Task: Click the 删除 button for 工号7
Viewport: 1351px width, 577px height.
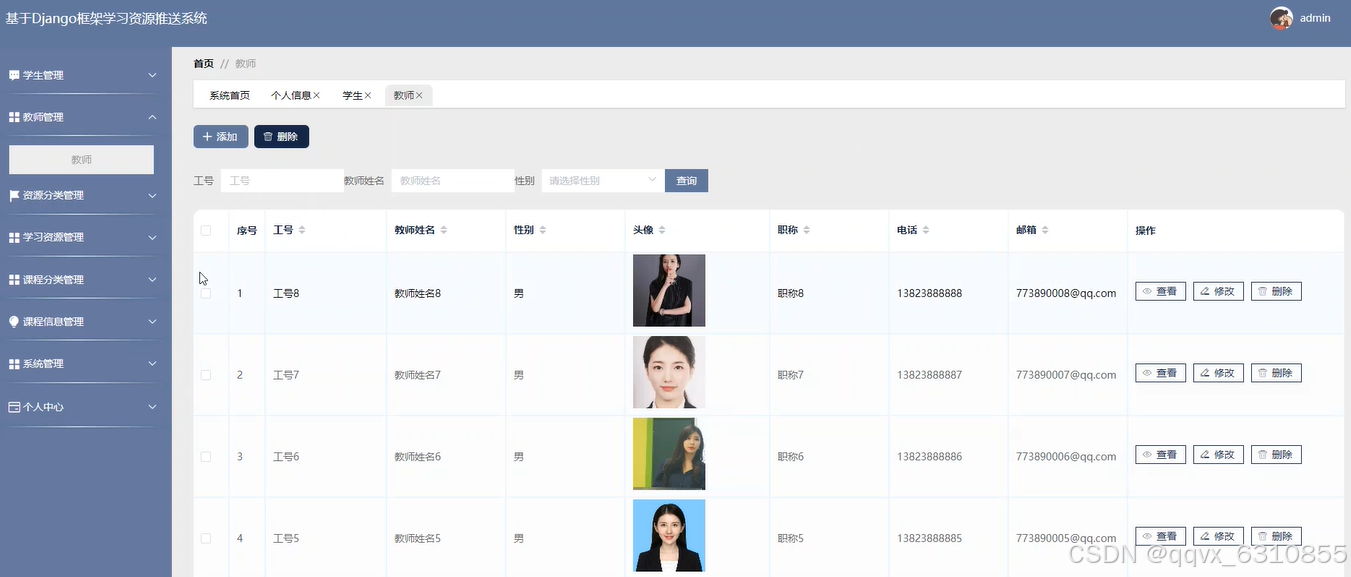Action: coord(1276,373)
